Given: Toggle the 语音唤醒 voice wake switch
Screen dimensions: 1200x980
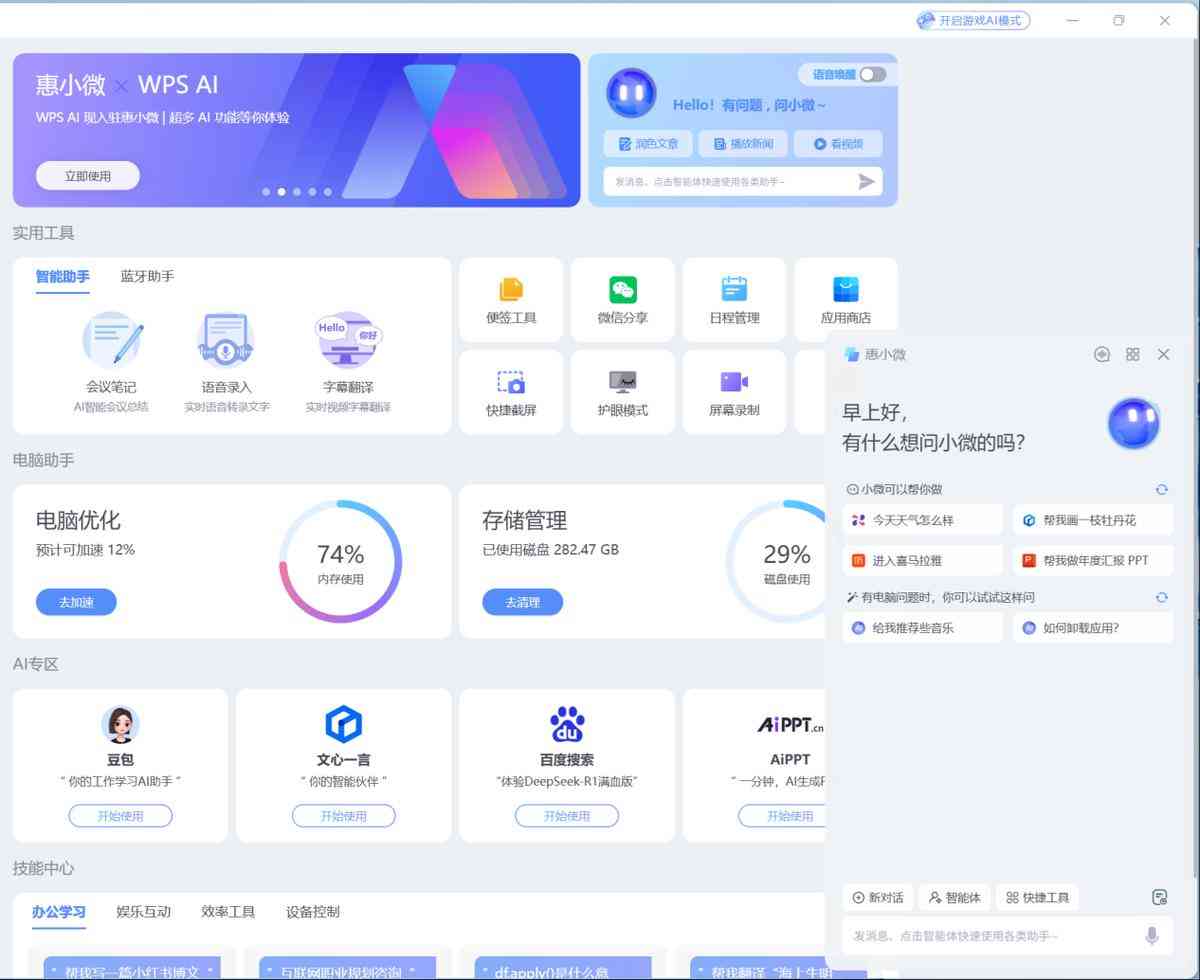Looking at the screenshot, I should click(869, 74).
